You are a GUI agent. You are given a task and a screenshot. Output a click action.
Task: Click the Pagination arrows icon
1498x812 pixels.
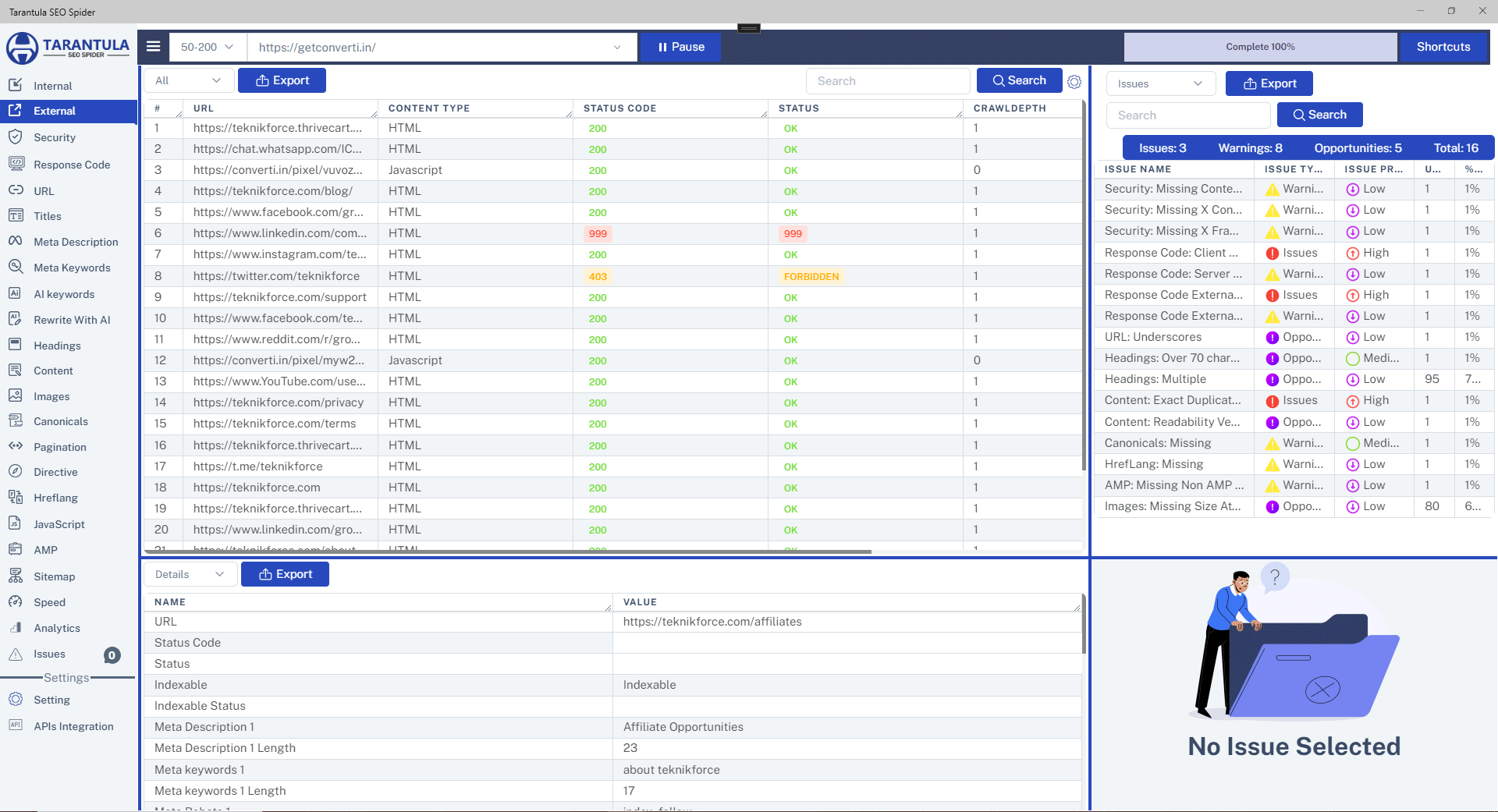pos(16,446)
